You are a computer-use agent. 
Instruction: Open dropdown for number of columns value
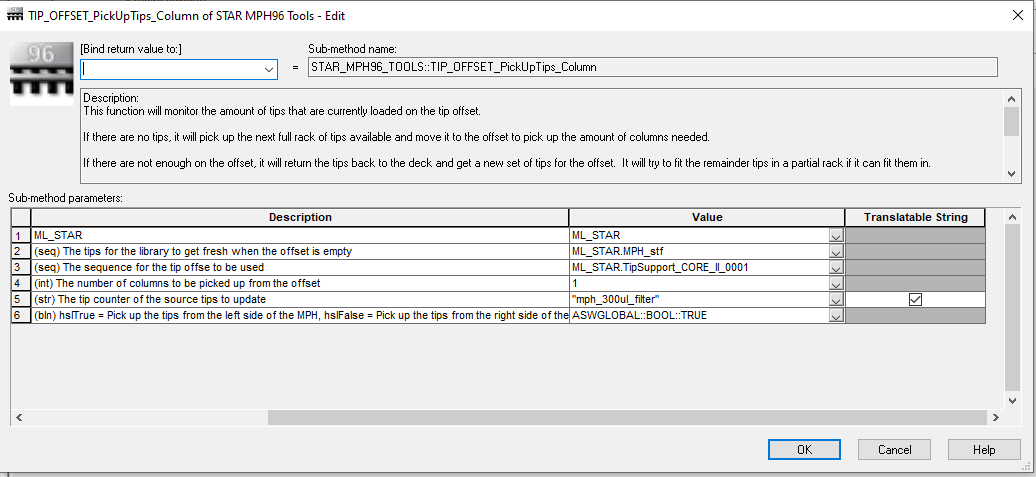[836, 283]
